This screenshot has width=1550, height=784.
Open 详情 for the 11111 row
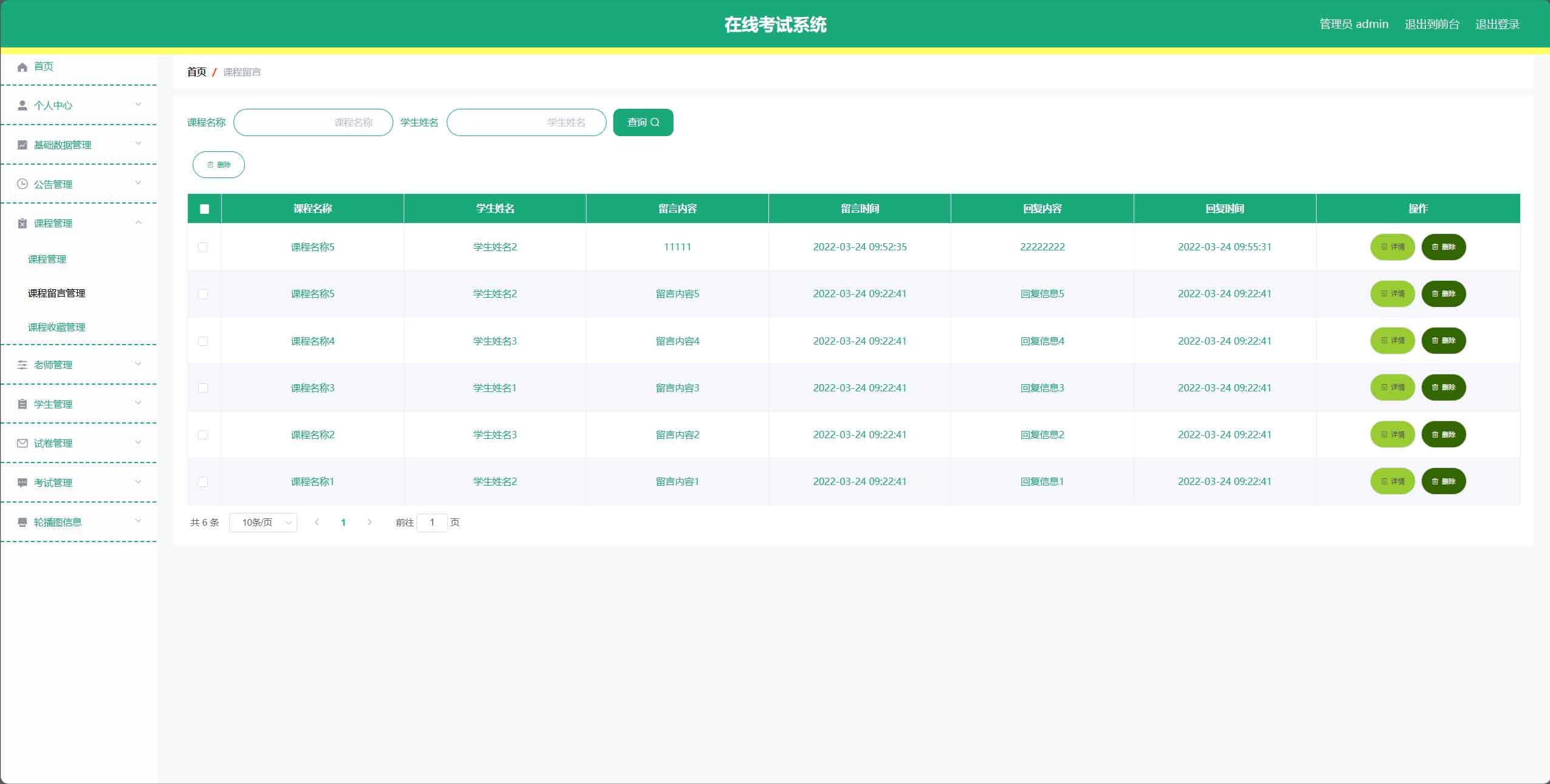pos(1393,247)
